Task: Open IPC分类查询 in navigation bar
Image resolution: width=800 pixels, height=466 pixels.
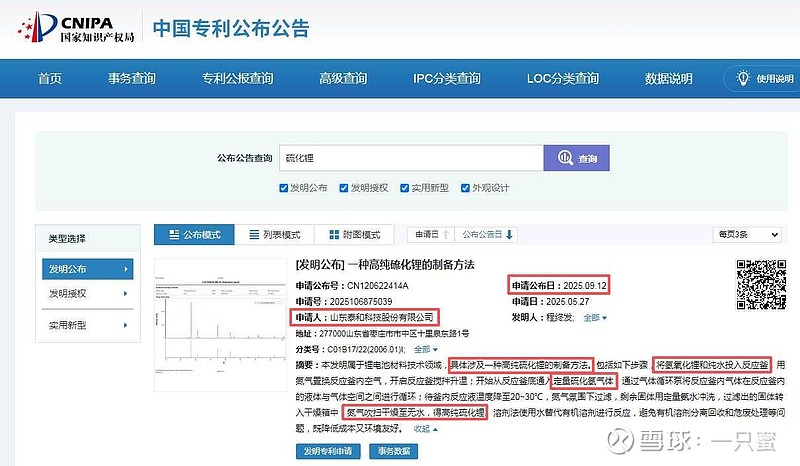Action: click(x=446, y=78)
